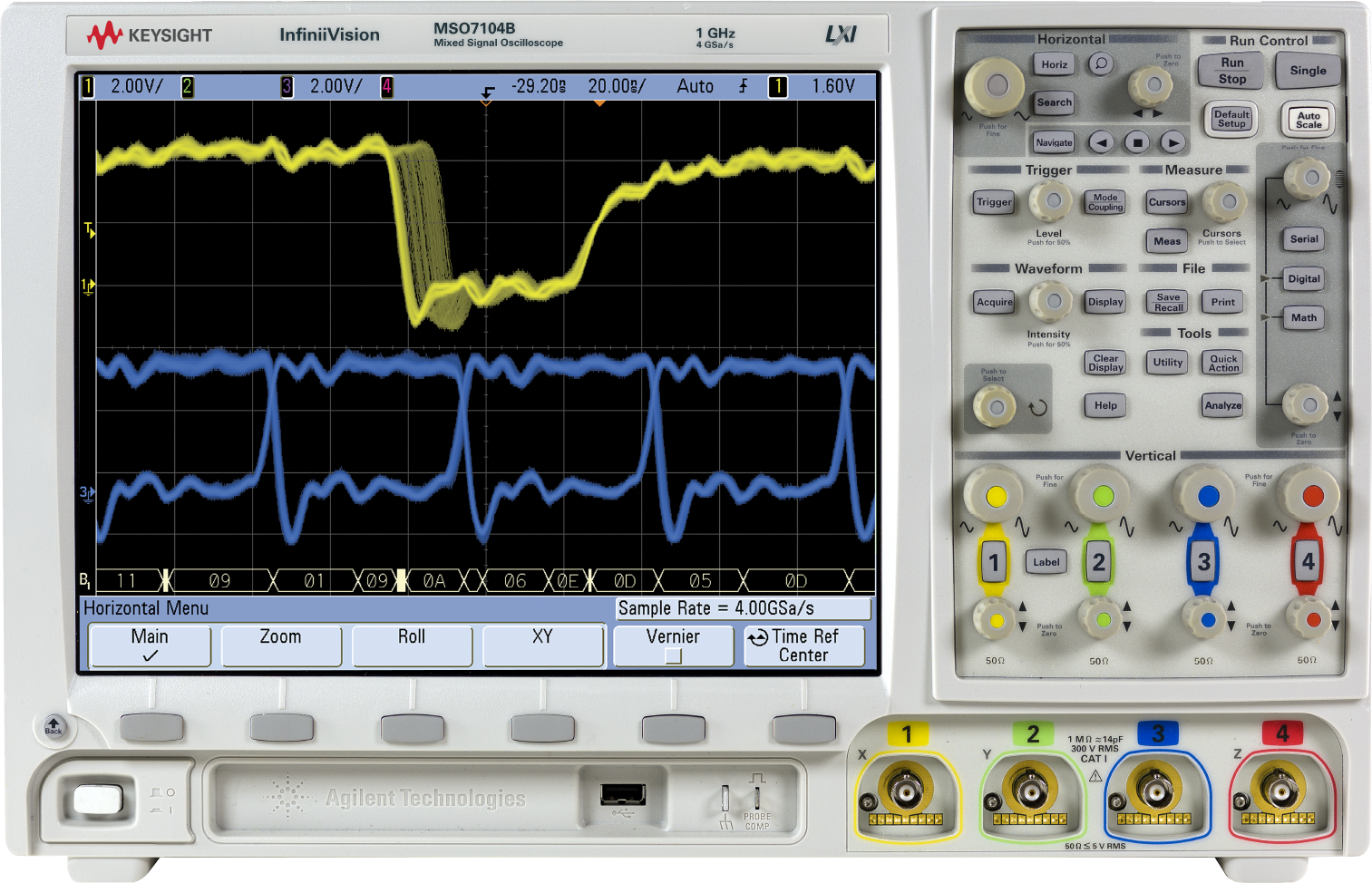
Task: Toggle the Math waveform key
Action: click(x=1304, y=317)
